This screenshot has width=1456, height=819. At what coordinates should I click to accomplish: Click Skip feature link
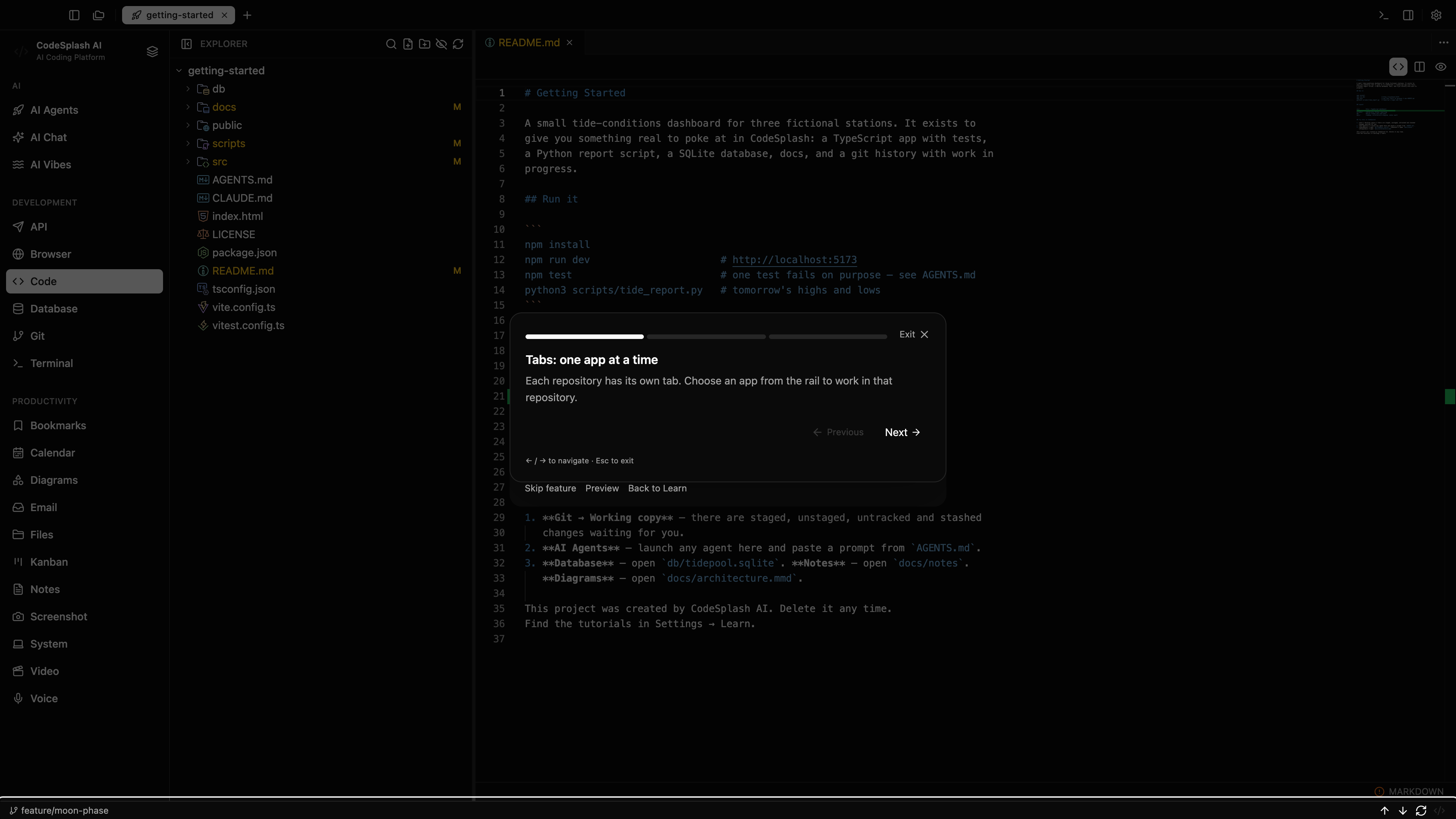click(x=550, y=488)
